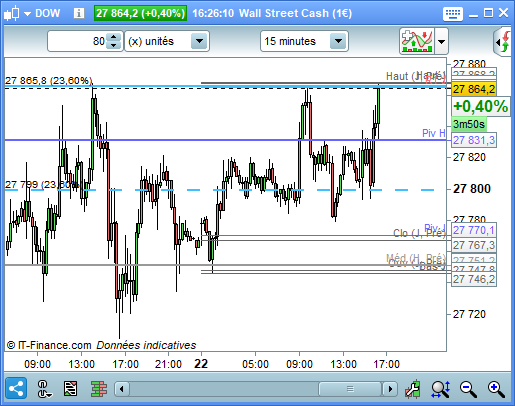Click the yellow 27 864,2 price label

[474, 89]
